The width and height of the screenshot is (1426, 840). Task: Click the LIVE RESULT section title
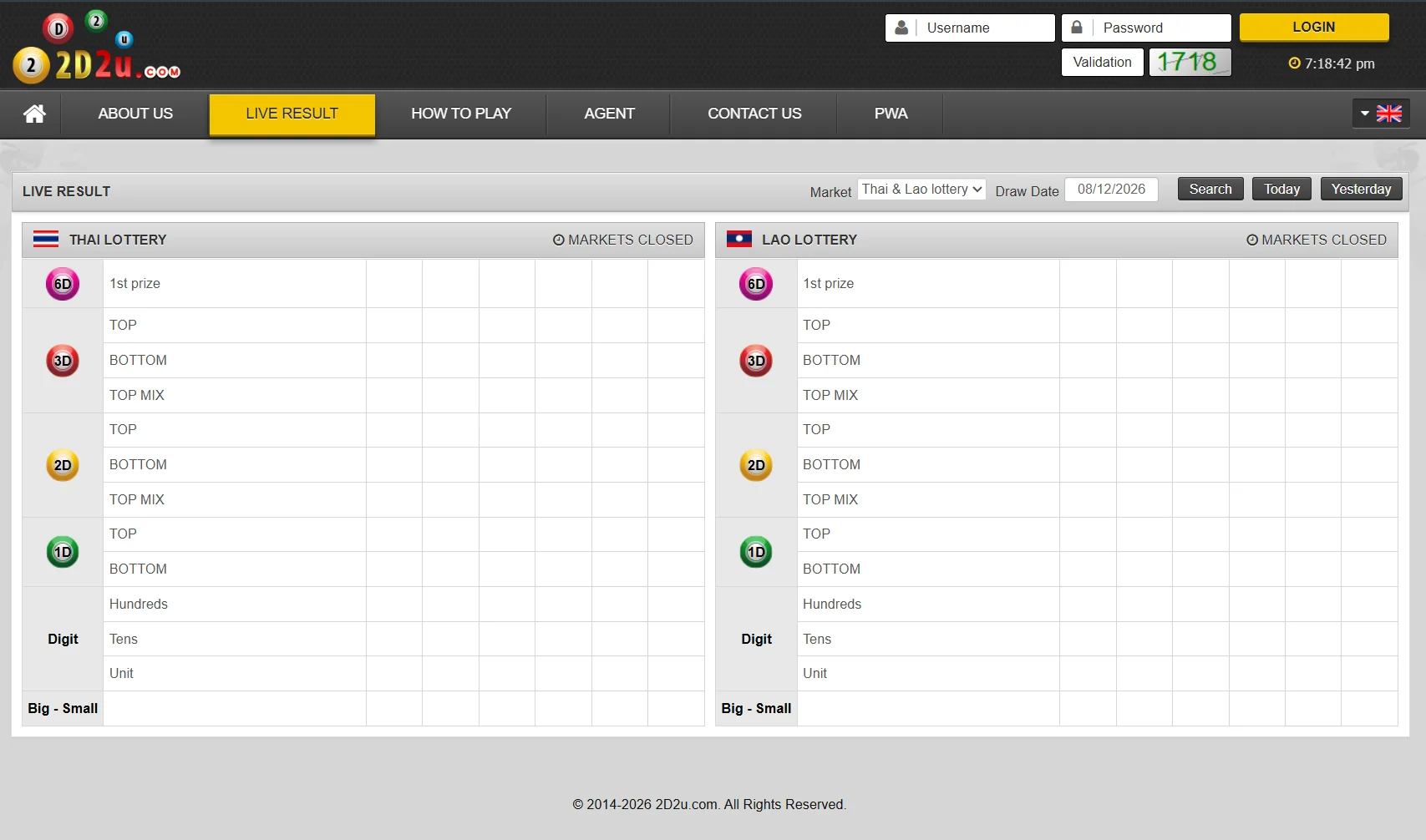pos(66,191)
